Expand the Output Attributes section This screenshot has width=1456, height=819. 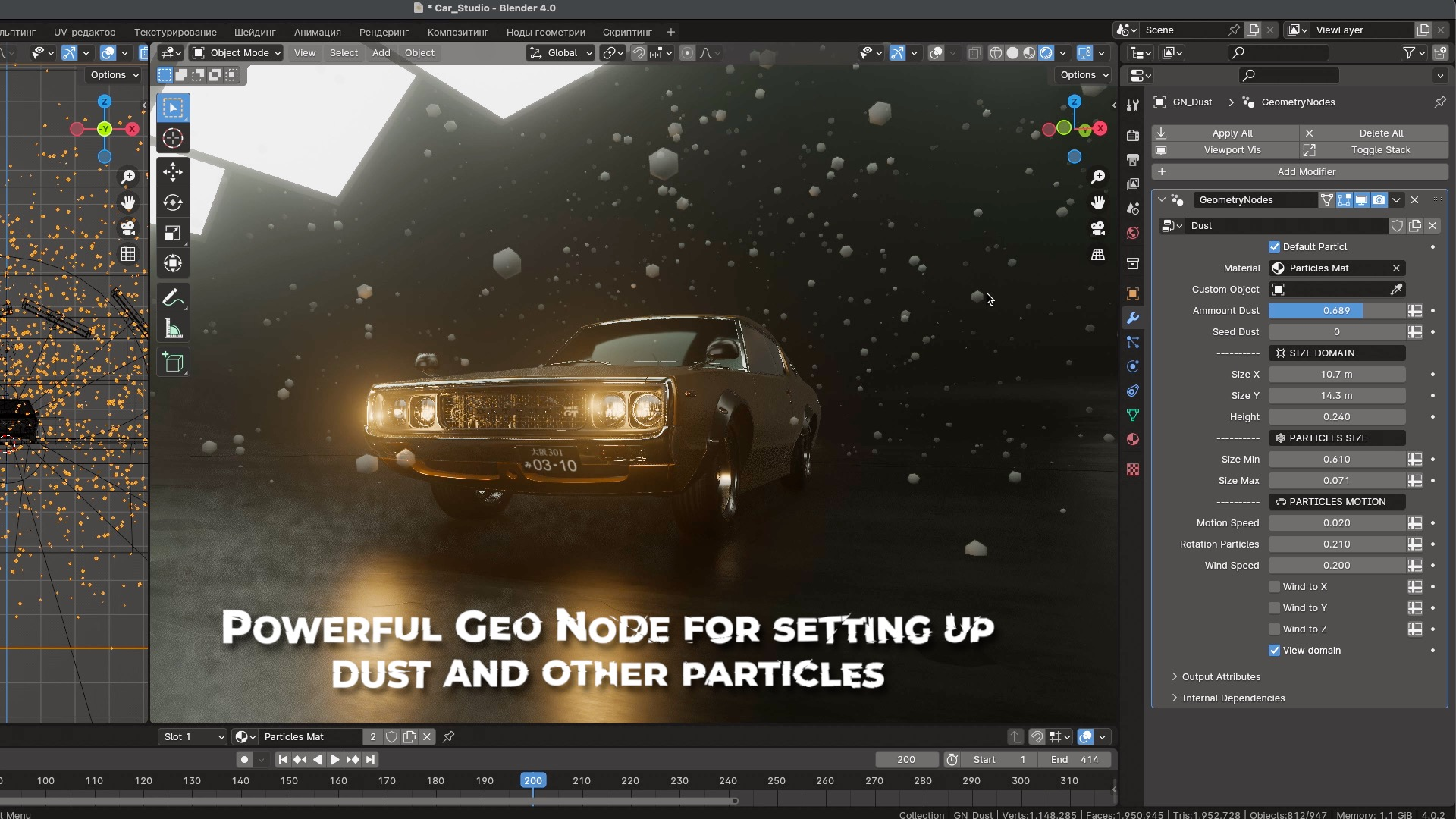coord(1220,676)
